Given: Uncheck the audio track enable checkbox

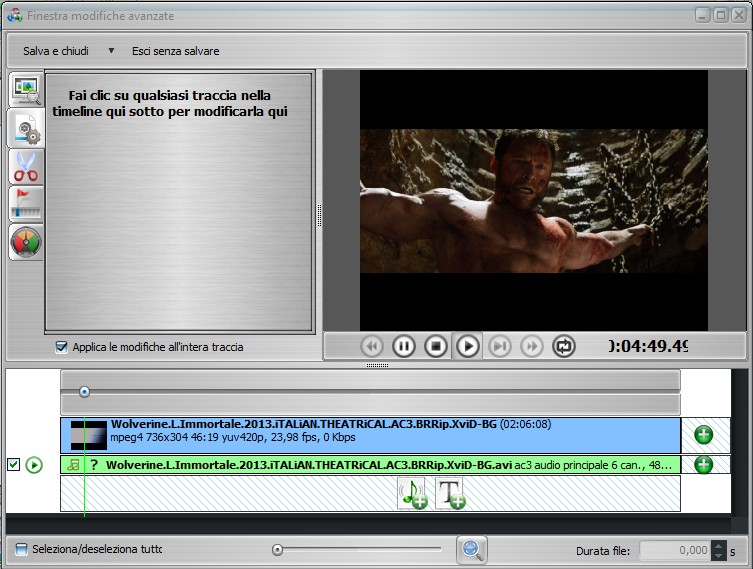Looking at the screenshot, I should 13,465.
